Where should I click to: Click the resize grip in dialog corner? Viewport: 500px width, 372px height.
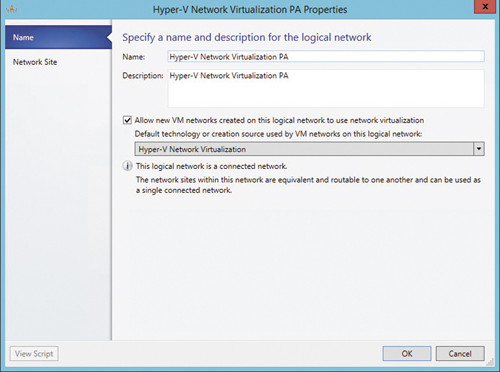490,362
